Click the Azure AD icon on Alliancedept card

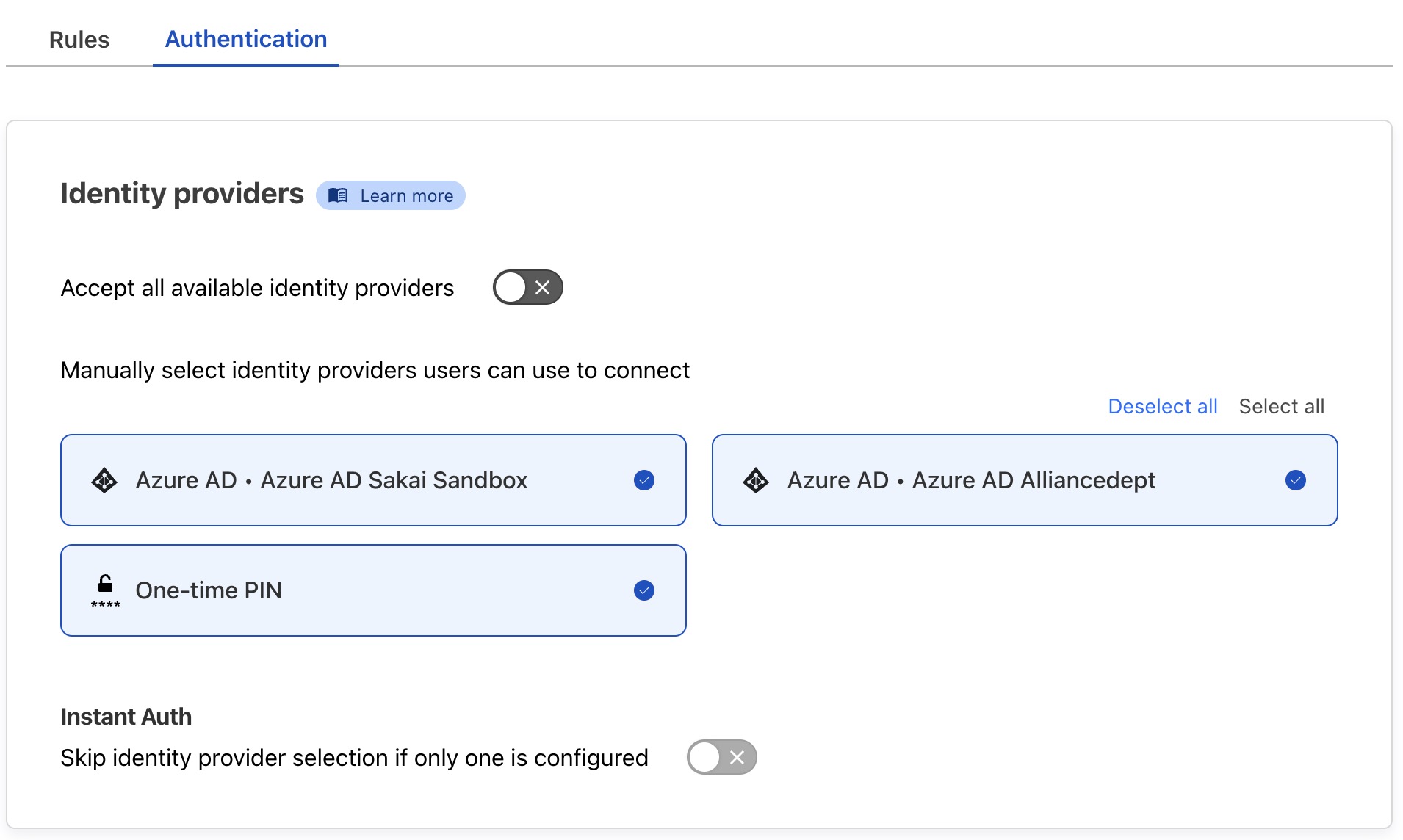tap(757, 480)
